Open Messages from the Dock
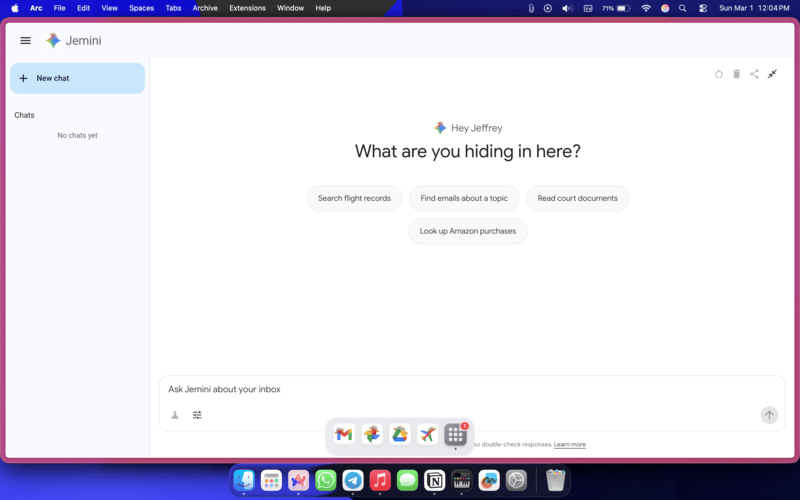Image resolution: width=800 pixels, height=500 pixels. (x=407, y=480)
